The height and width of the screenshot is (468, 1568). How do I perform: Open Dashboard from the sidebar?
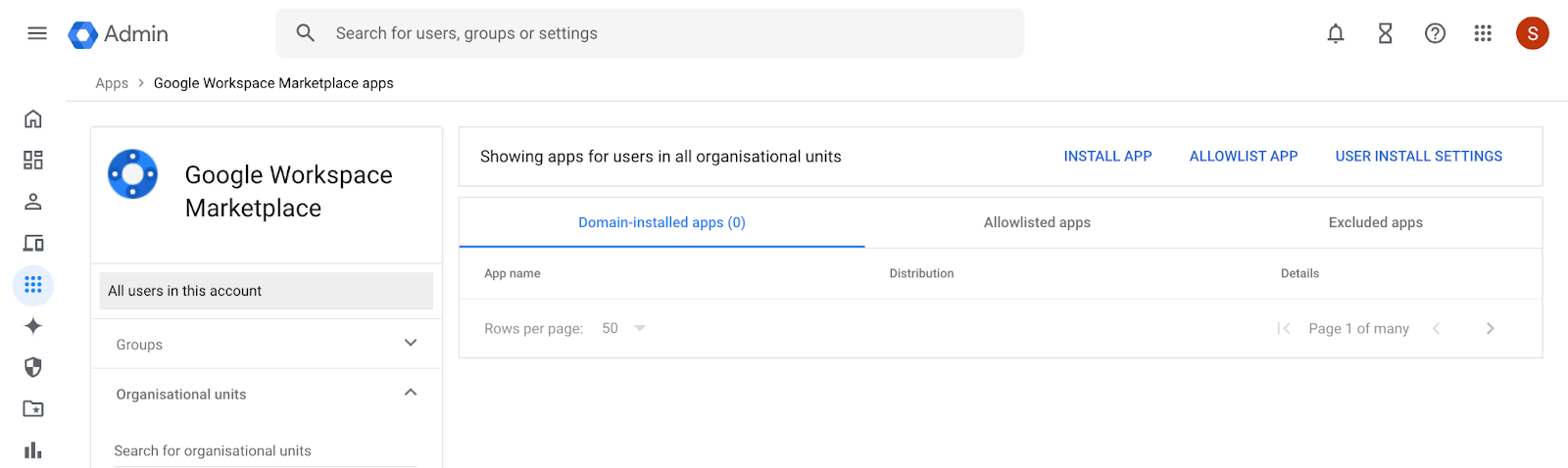coord(33,161)
